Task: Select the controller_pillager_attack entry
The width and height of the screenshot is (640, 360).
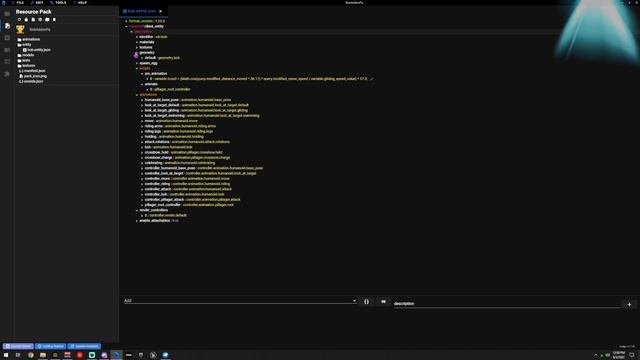Action: click(x=192, y=200)
